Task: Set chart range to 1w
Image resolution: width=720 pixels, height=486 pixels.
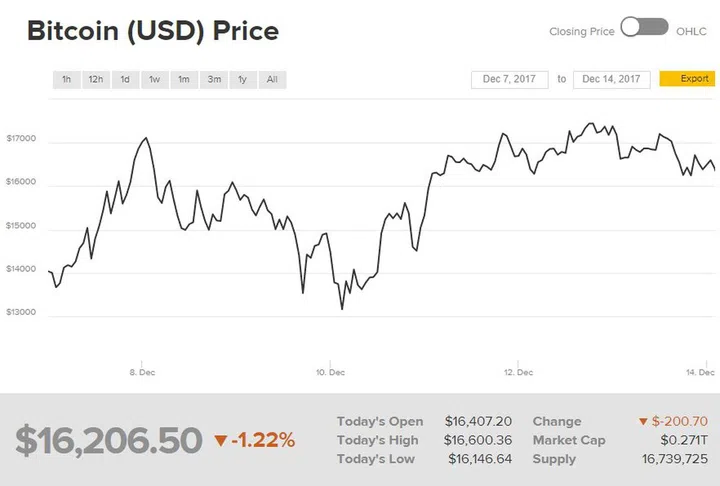Action: pyautogui.click(x=155, y=80)
